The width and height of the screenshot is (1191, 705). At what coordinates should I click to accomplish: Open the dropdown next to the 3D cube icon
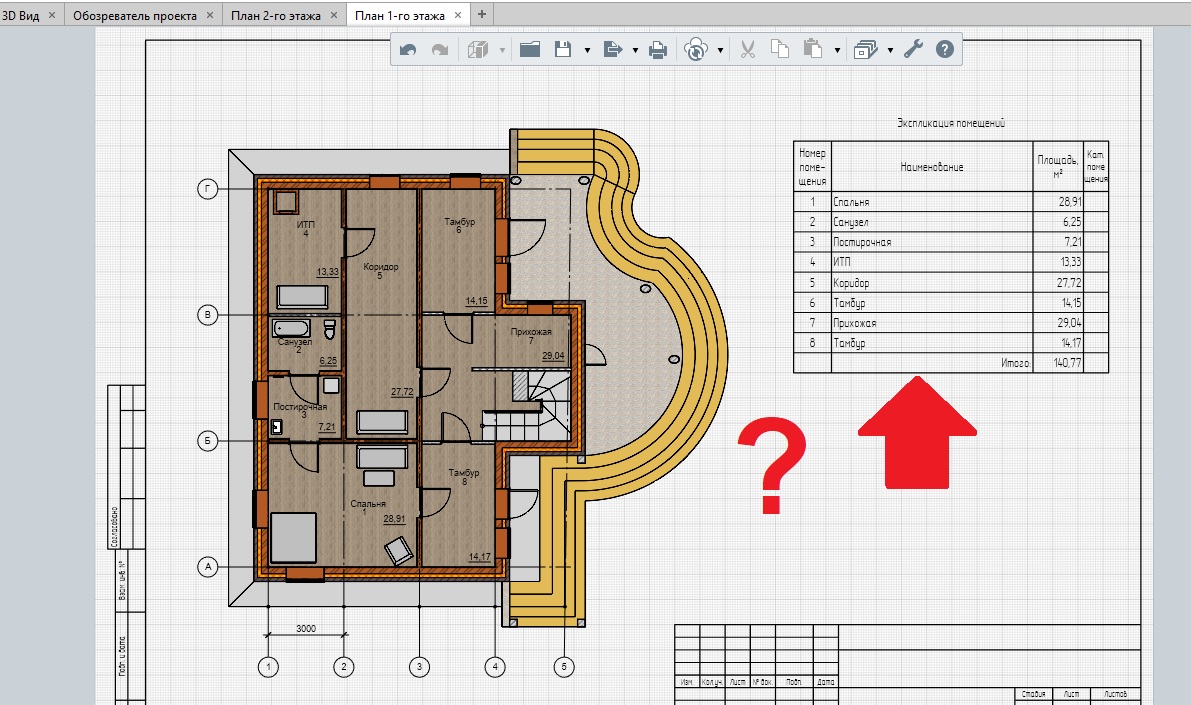[x=502, y=51]
